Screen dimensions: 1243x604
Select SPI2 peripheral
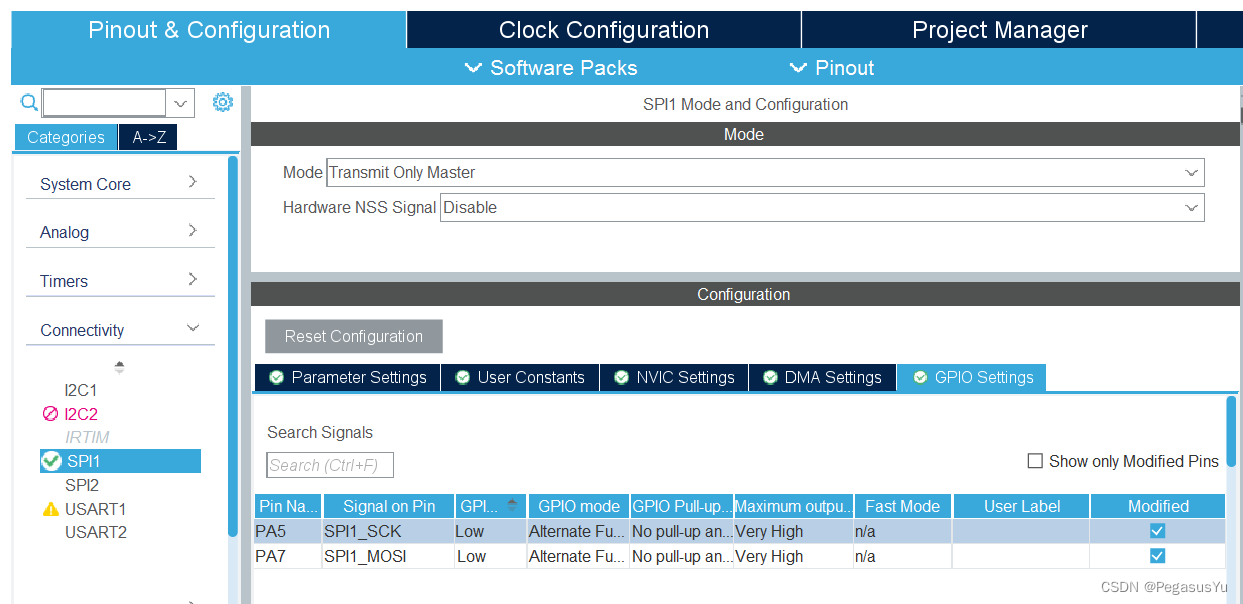point(82,485)
